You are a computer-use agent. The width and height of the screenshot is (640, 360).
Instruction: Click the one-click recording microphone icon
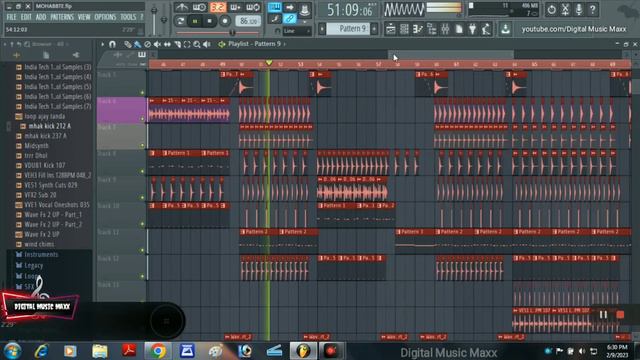(579, 9)
